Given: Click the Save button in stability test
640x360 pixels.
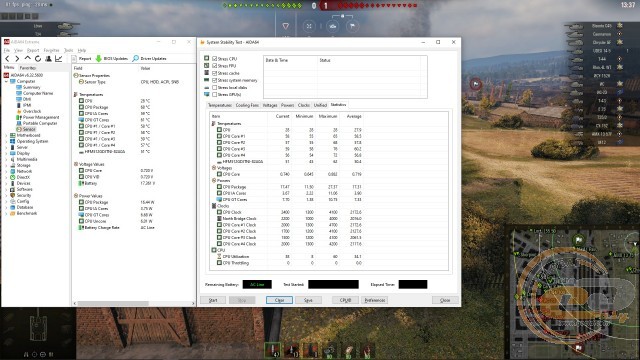Looking at the screenshot, I should tap(308, 300).
